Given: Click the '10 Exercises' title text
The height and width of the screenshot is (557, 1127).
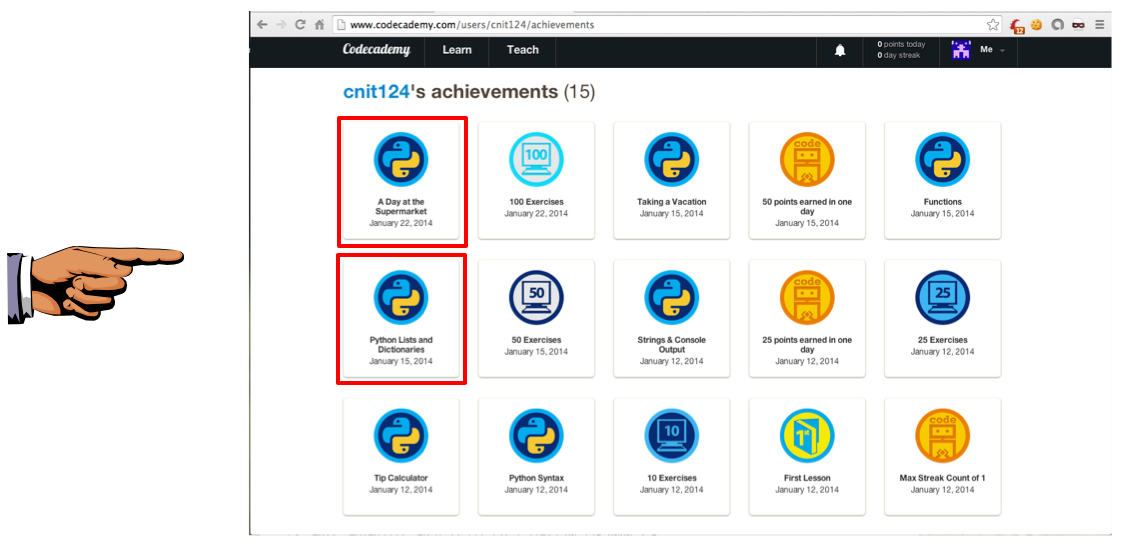Looking at the screenshot, I should pyautogui.click(x=671, y=478).
